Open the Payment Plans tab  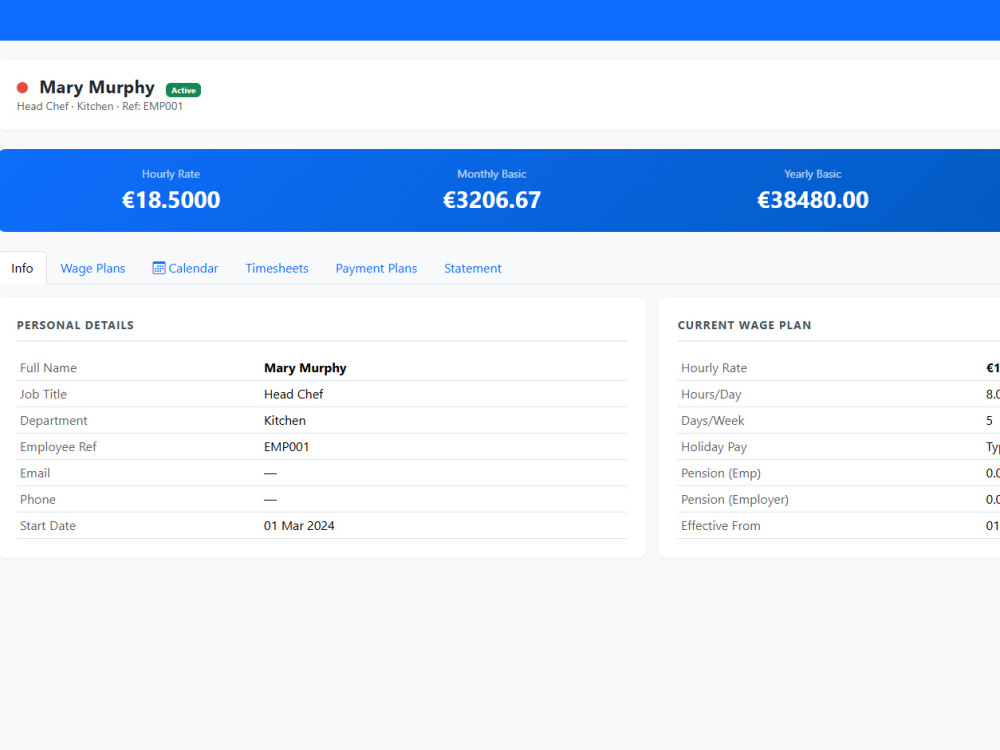[376, 268]
